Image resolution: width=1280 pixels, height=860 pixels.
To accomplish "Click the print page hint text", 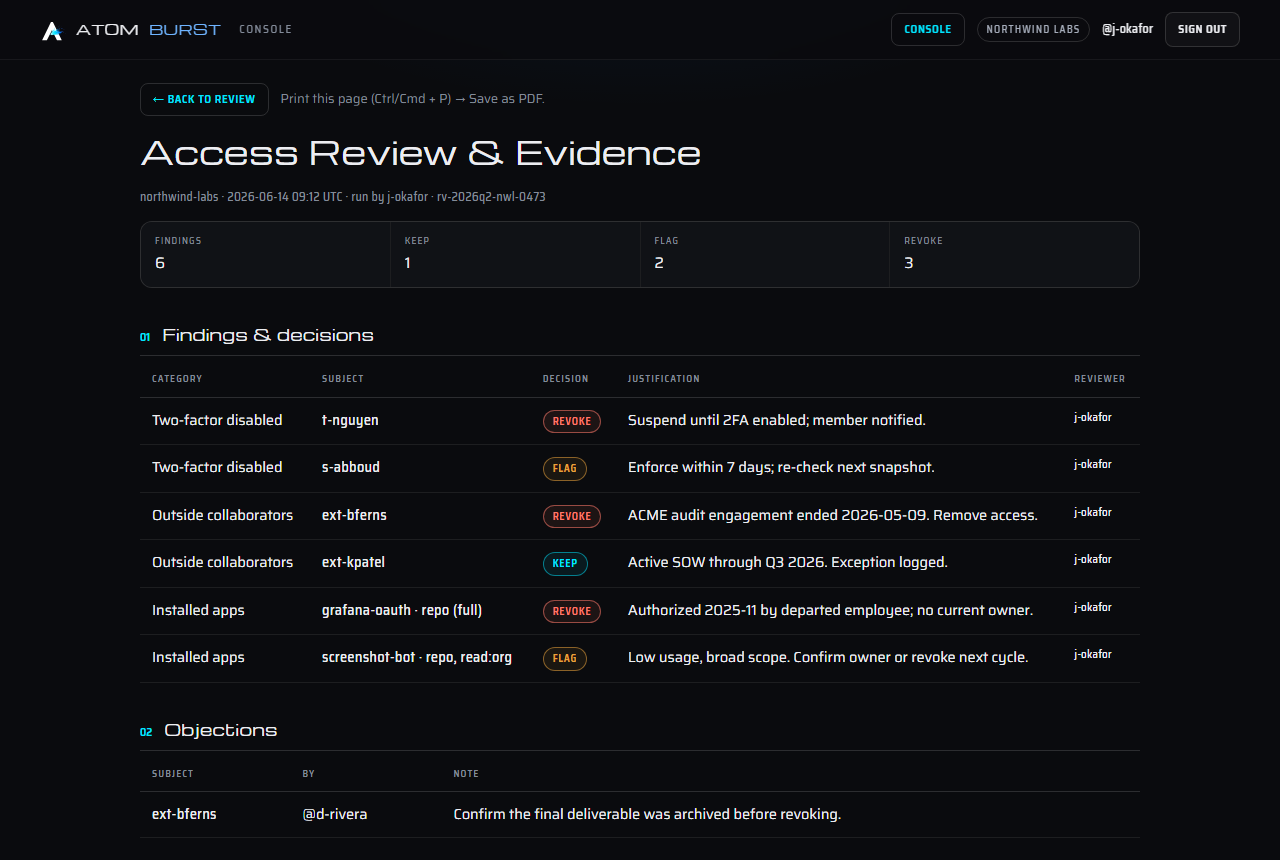I will pos(413,99).
